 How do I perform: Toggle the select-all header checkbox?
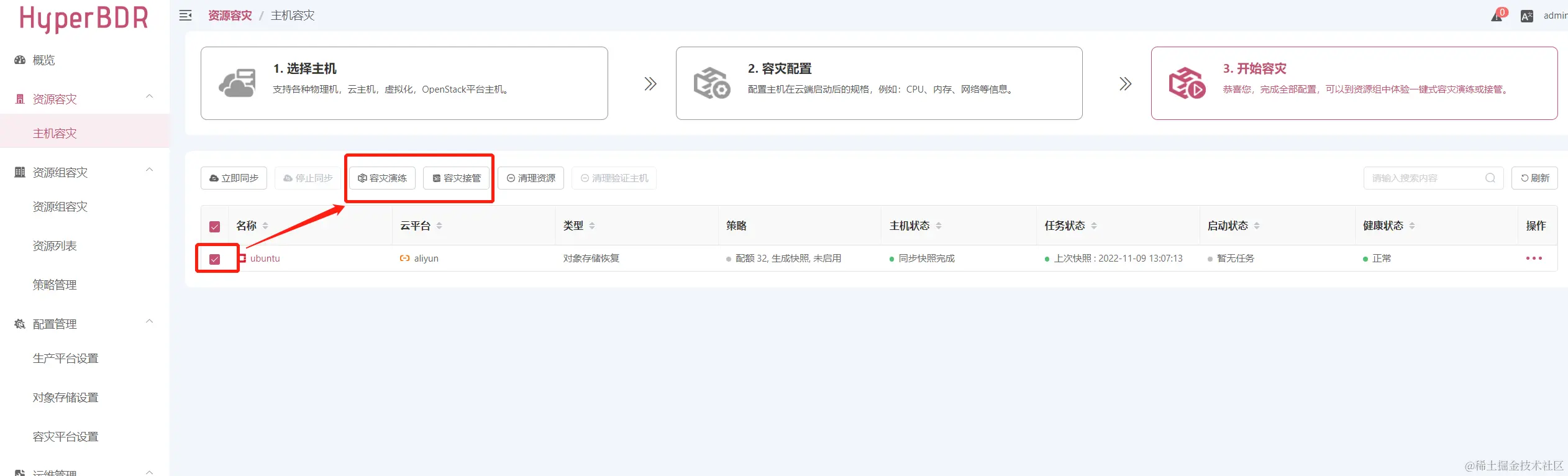pos(214,227)
